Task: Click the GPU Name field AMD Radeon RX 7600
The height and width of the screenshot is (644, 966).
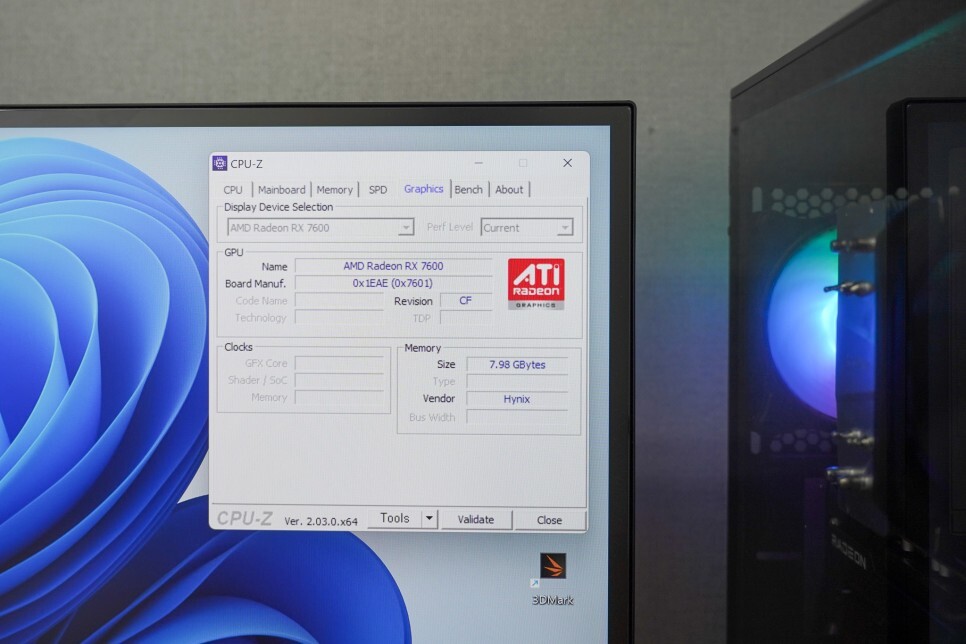Action: tap(393, 266)
